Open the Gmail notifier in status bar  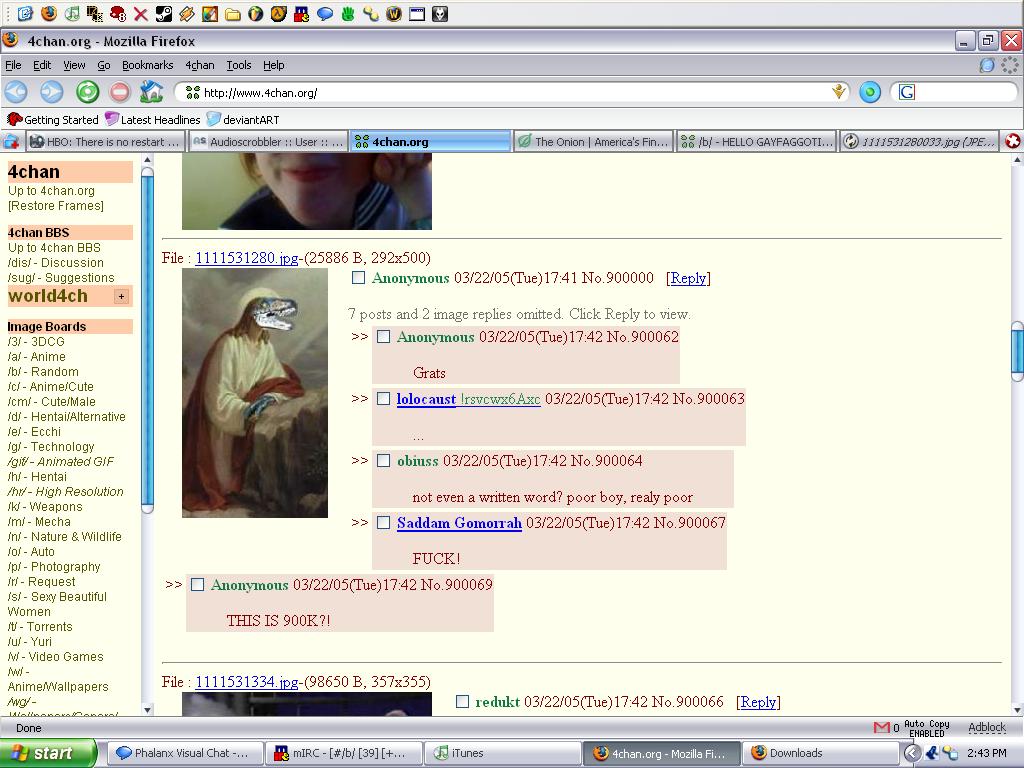(x=881, y=727)
